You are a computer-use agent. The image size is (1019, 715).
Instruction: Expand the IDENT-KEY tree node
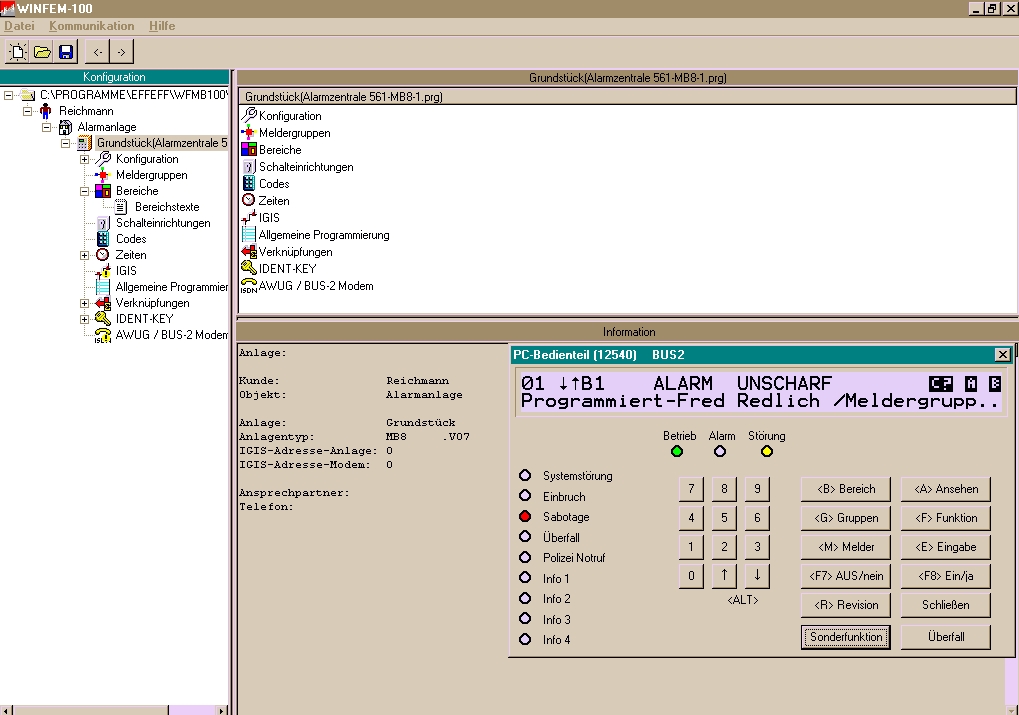85,319
